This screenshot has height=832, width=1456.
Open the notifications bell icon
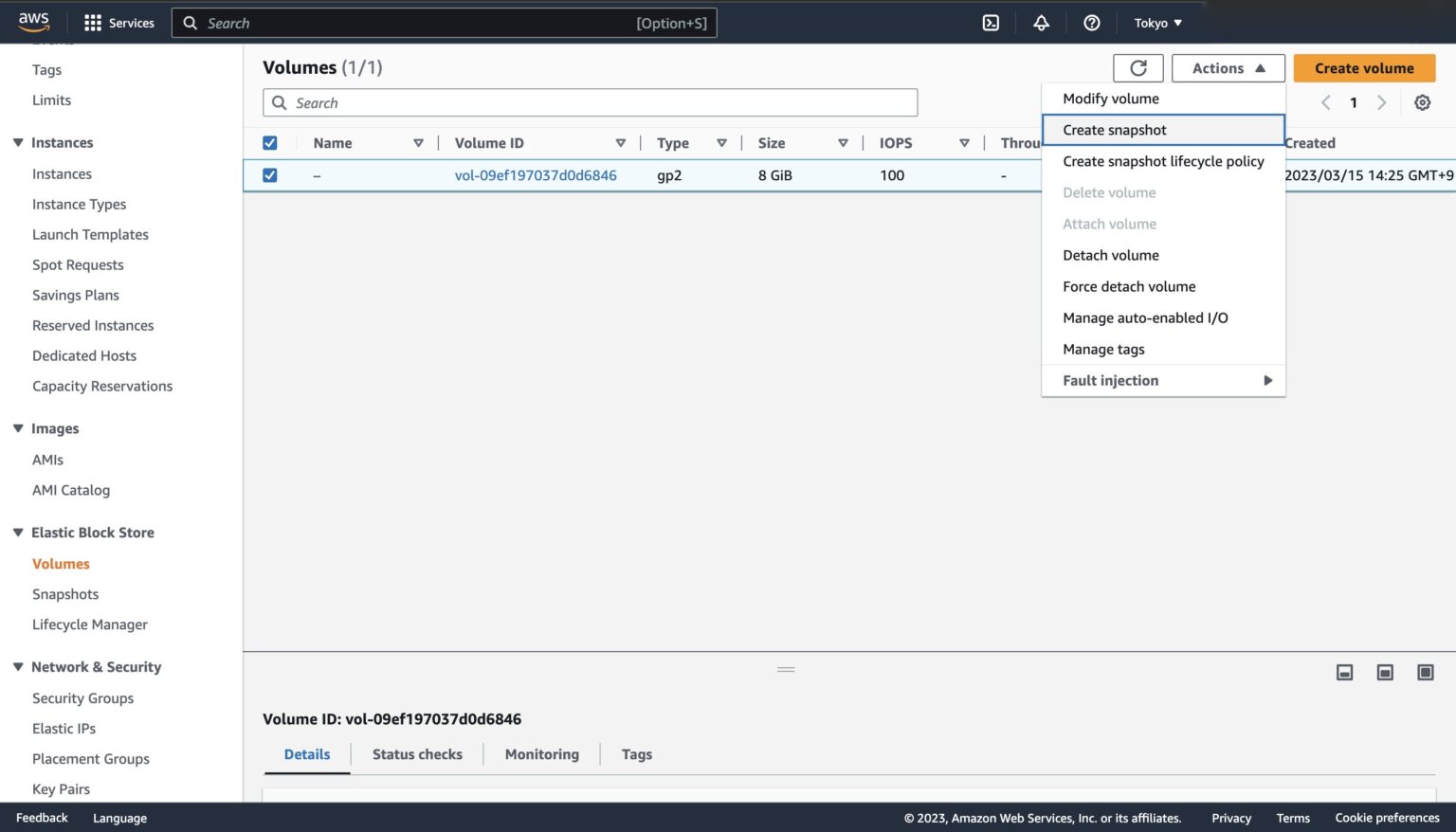point(1041,22)
